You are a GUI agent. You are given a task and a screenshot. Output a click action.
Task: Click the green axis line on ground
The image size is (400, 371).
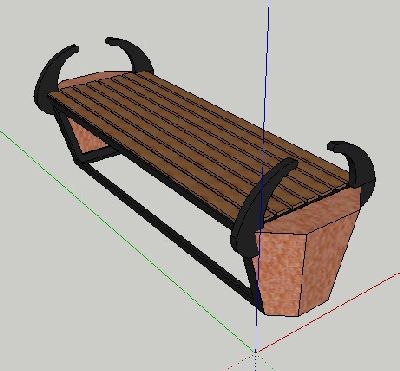click(x=127, y=241)
